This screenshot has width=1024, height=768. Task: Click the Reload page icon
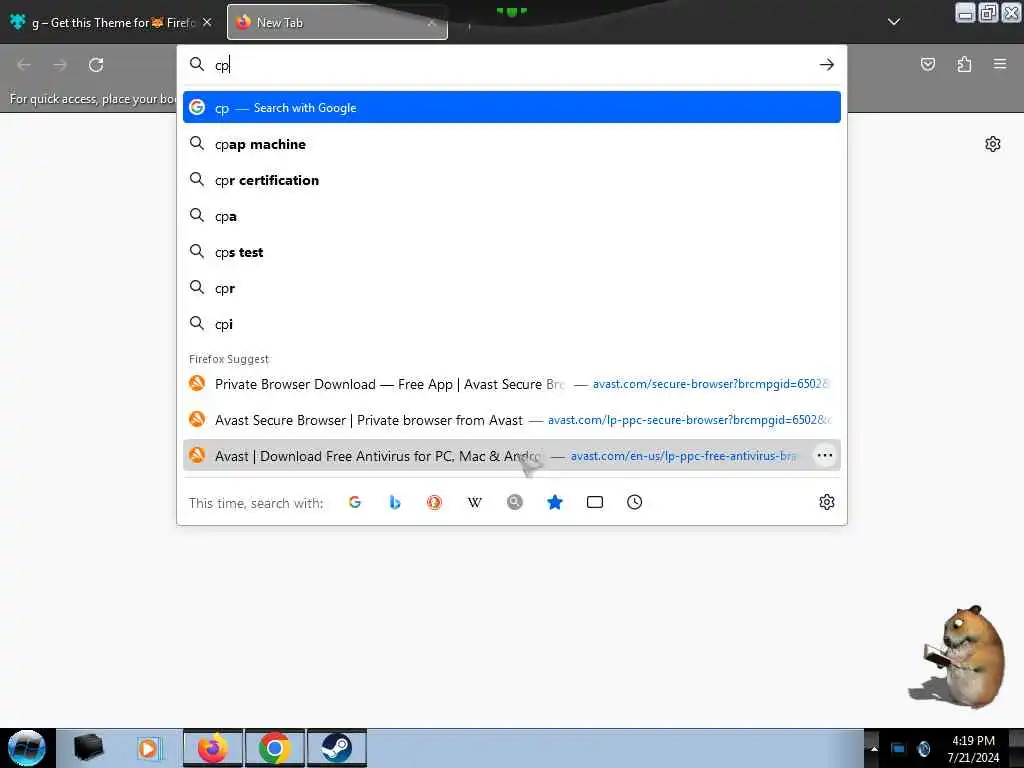tap(96, 65)
